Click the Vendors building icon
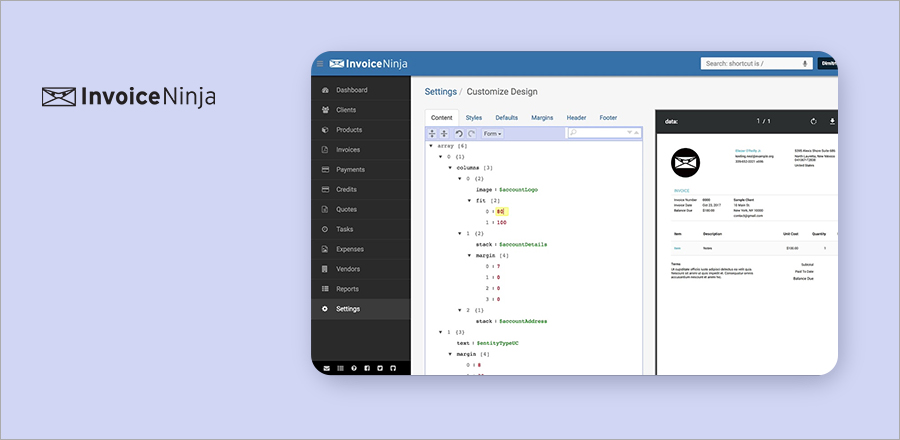Viewport: 900px width, 440px height. pyautogui.click(x=325, y=269)
